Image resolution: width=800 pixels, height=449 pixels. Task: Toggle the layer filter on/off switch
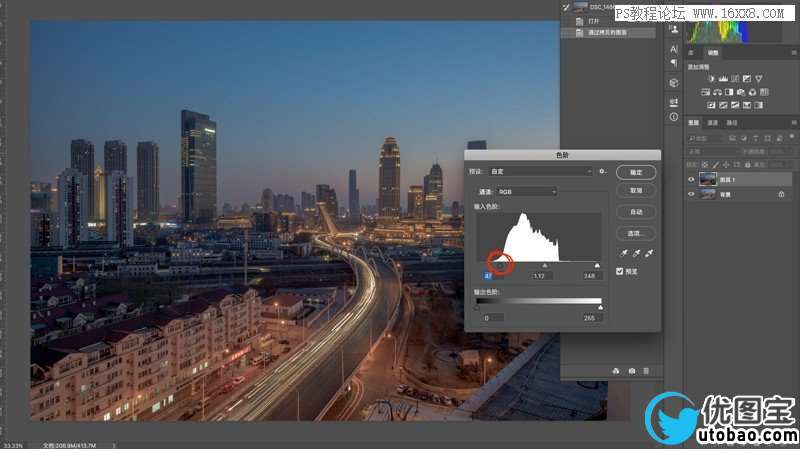(792, 138)
